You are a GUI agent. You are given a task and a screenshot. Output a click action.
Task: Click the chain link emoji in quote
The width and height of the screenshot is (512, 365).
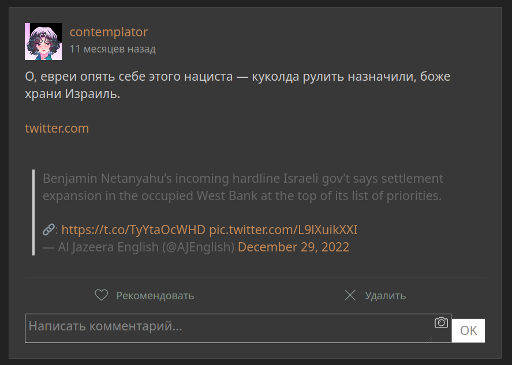pyautogui.click(x=49, y=230)
